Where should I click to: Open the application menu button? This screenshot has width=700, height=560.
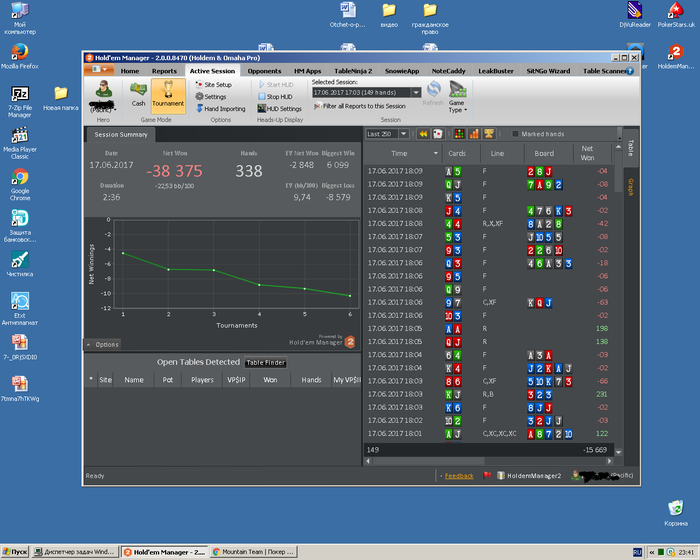pyautogui.click(x=99, y=70)
